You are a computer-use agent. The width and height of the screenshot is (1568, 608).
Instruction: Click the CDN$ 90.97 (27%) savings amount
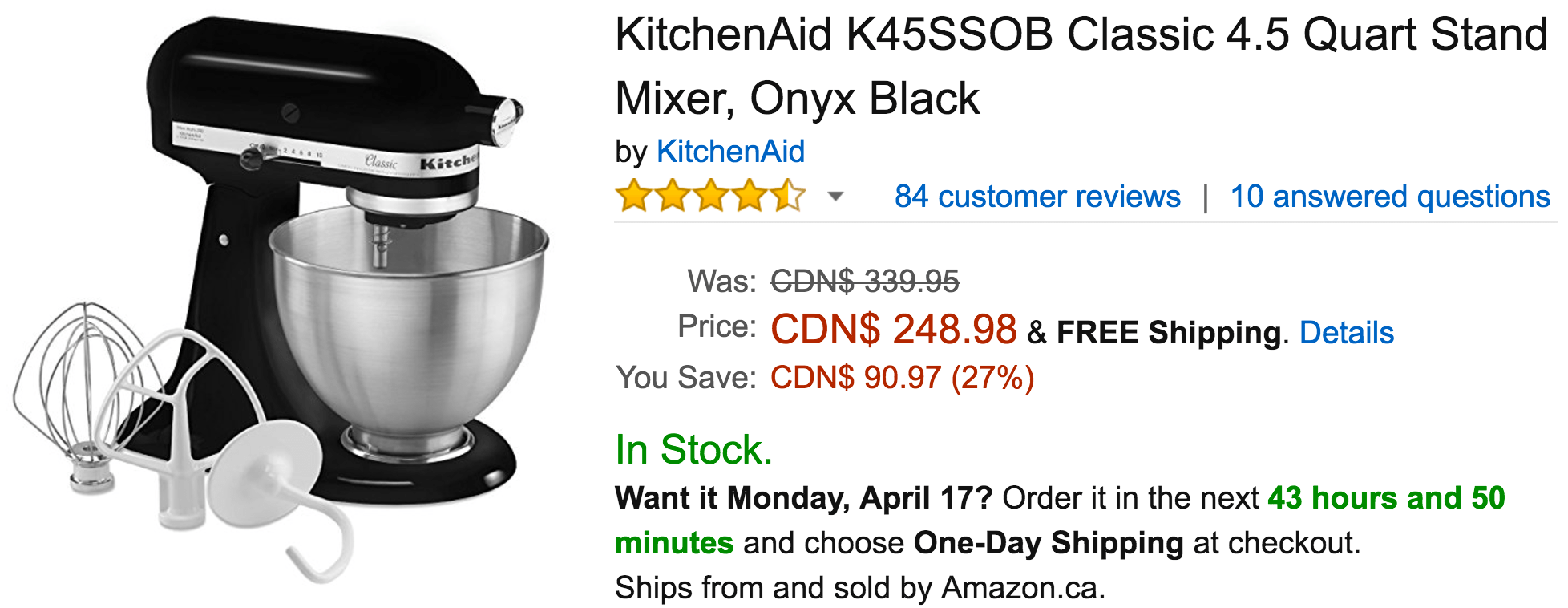click(903, 378)
